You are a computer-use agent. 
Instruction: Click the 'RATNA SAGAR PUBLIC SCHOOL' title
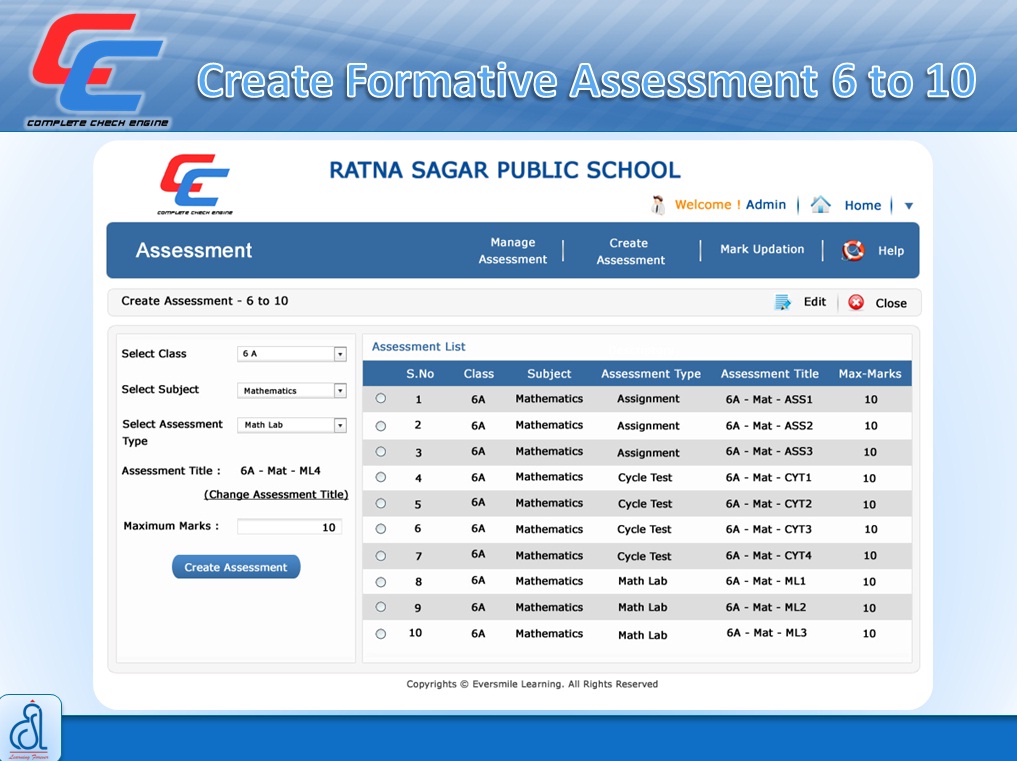(x=505, y=170)
